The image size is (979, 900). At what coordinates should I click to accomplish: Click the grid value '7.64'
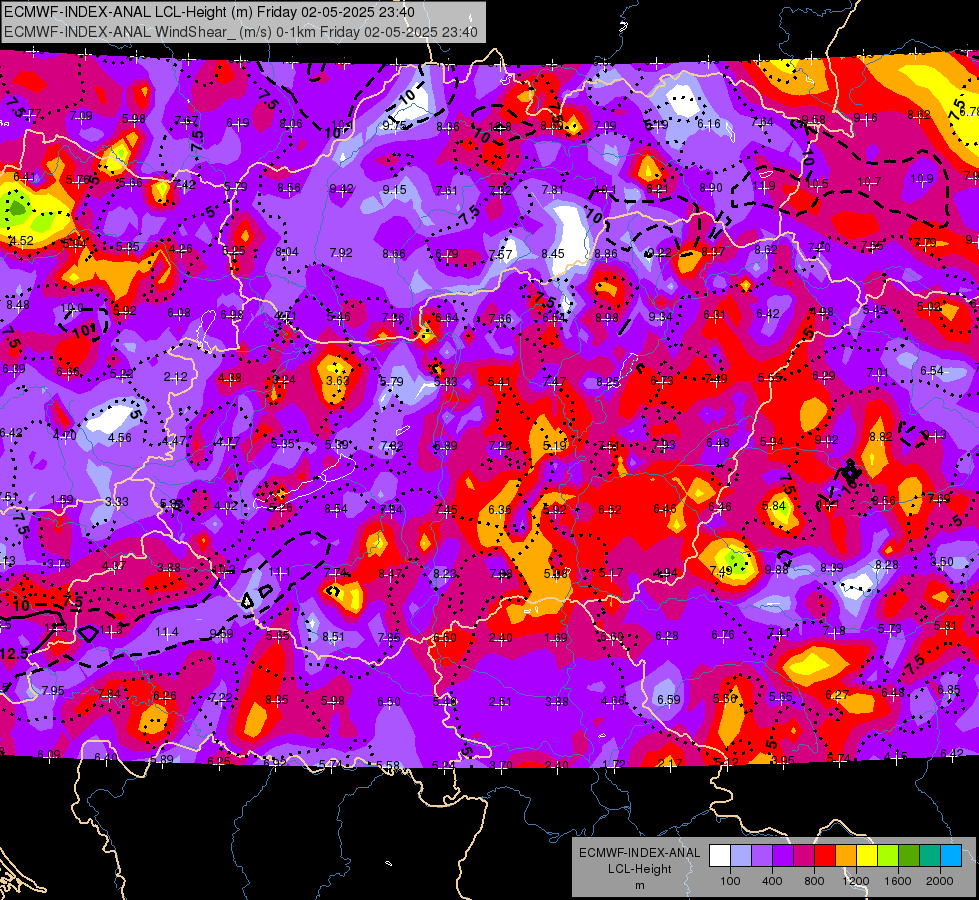tap(762, 122)
